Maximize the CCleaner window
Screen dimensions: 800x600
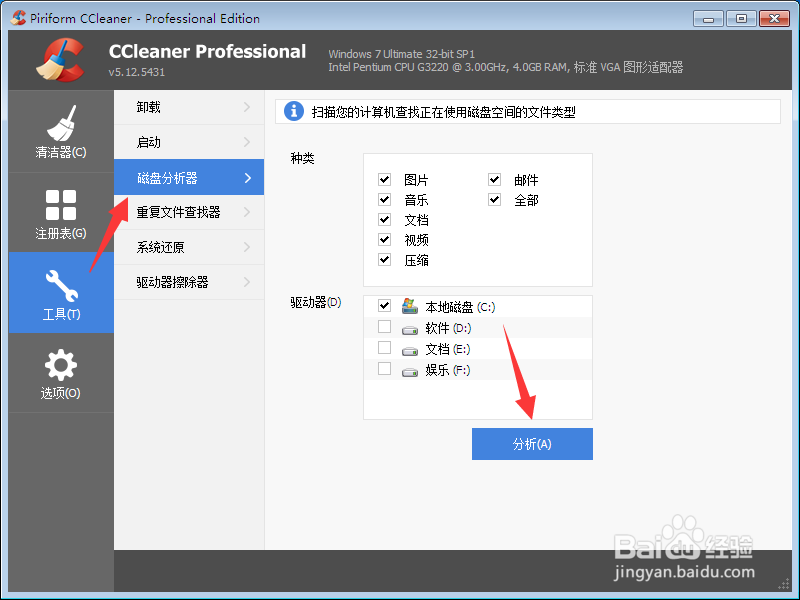pyautogui.click(x=741, y=19)
